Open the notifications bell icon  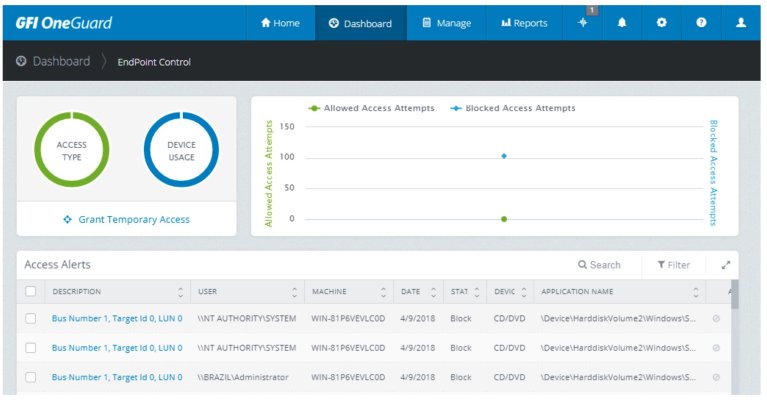pos(622,23)
